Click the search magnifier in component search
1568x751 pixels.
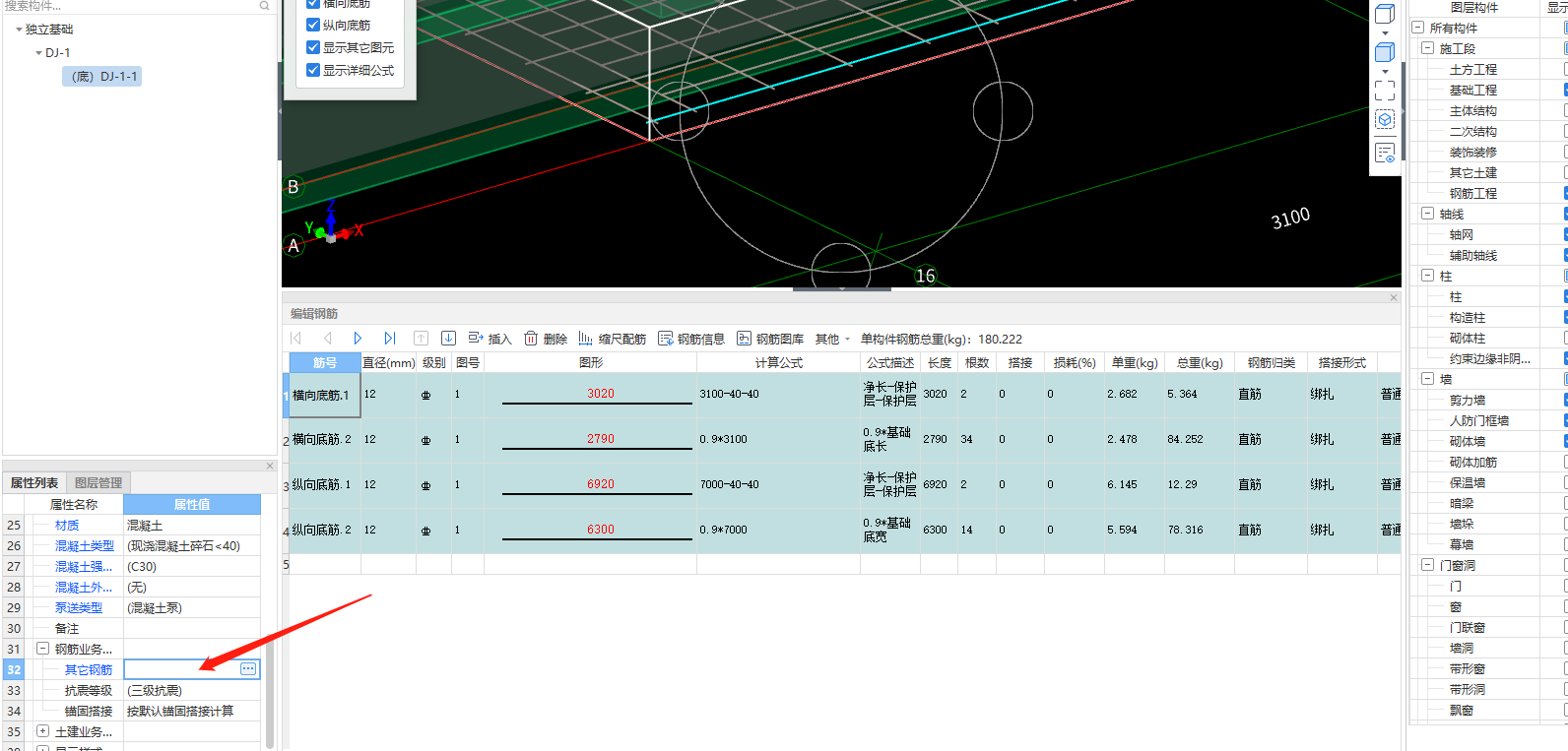(x=264, y=6)
